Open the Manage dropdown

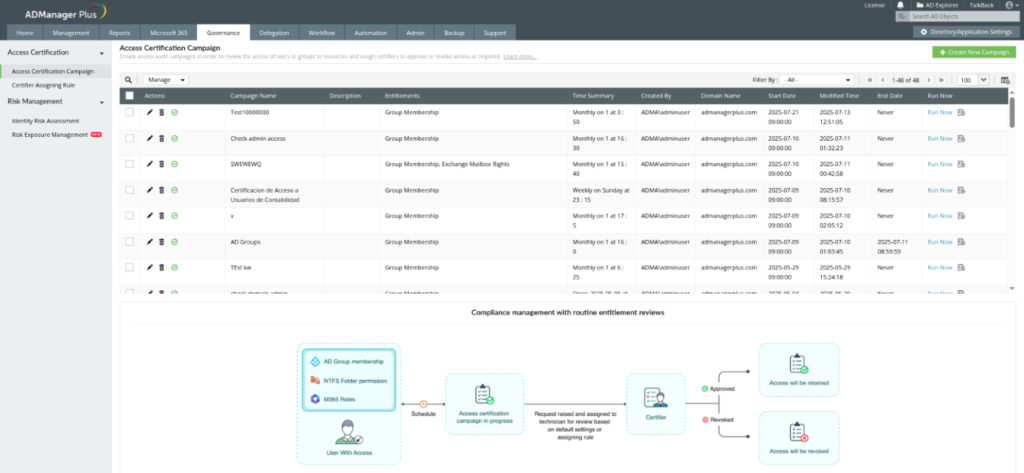pyautogui.click(x=165, y=80)
